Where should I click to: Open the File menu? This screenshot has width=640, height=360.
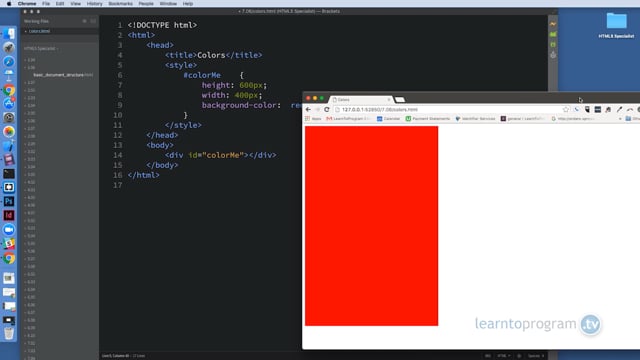tap(46, 4)
